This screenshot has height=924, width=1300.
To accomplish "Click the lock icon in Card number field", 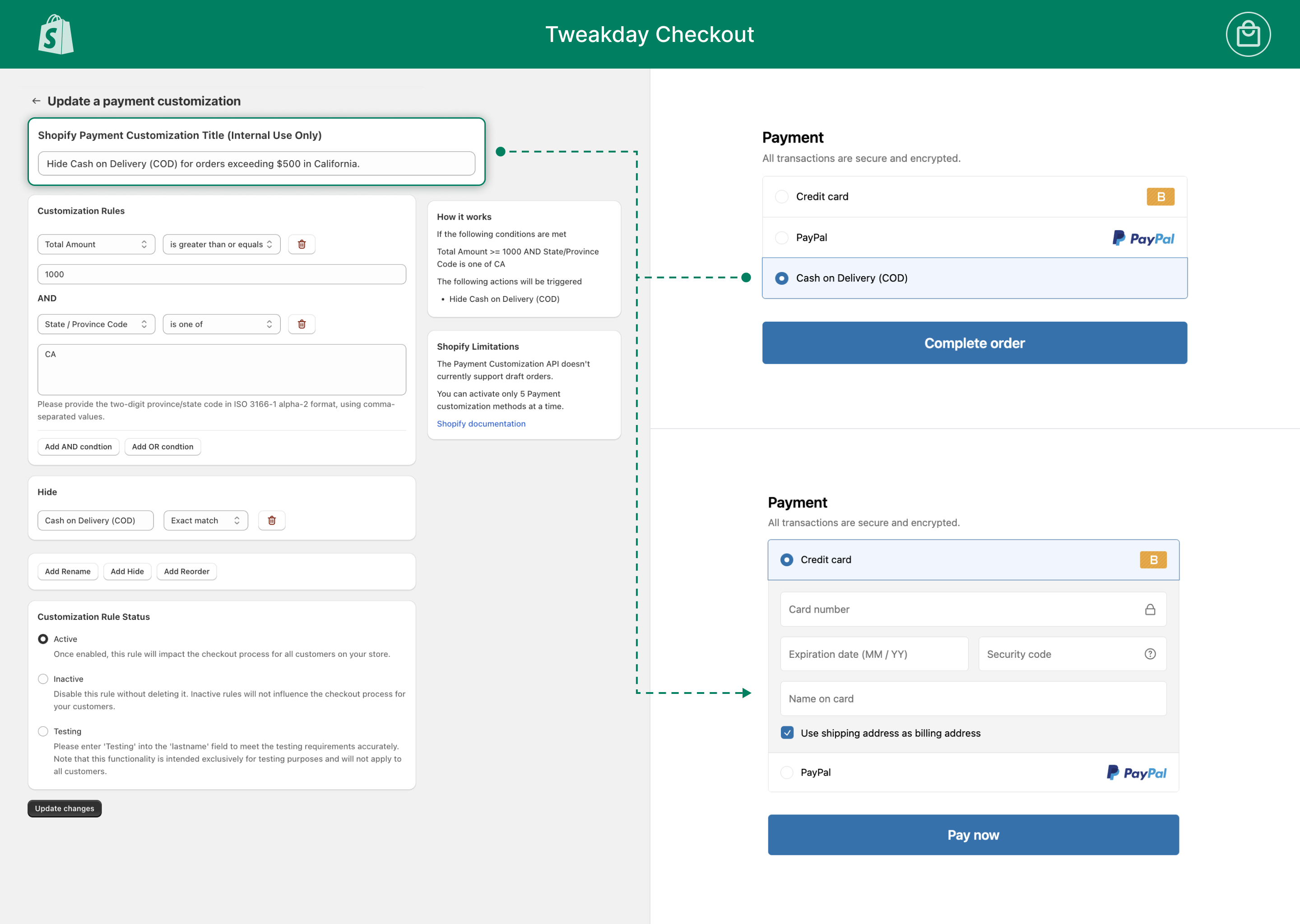I will (1150, 610).
